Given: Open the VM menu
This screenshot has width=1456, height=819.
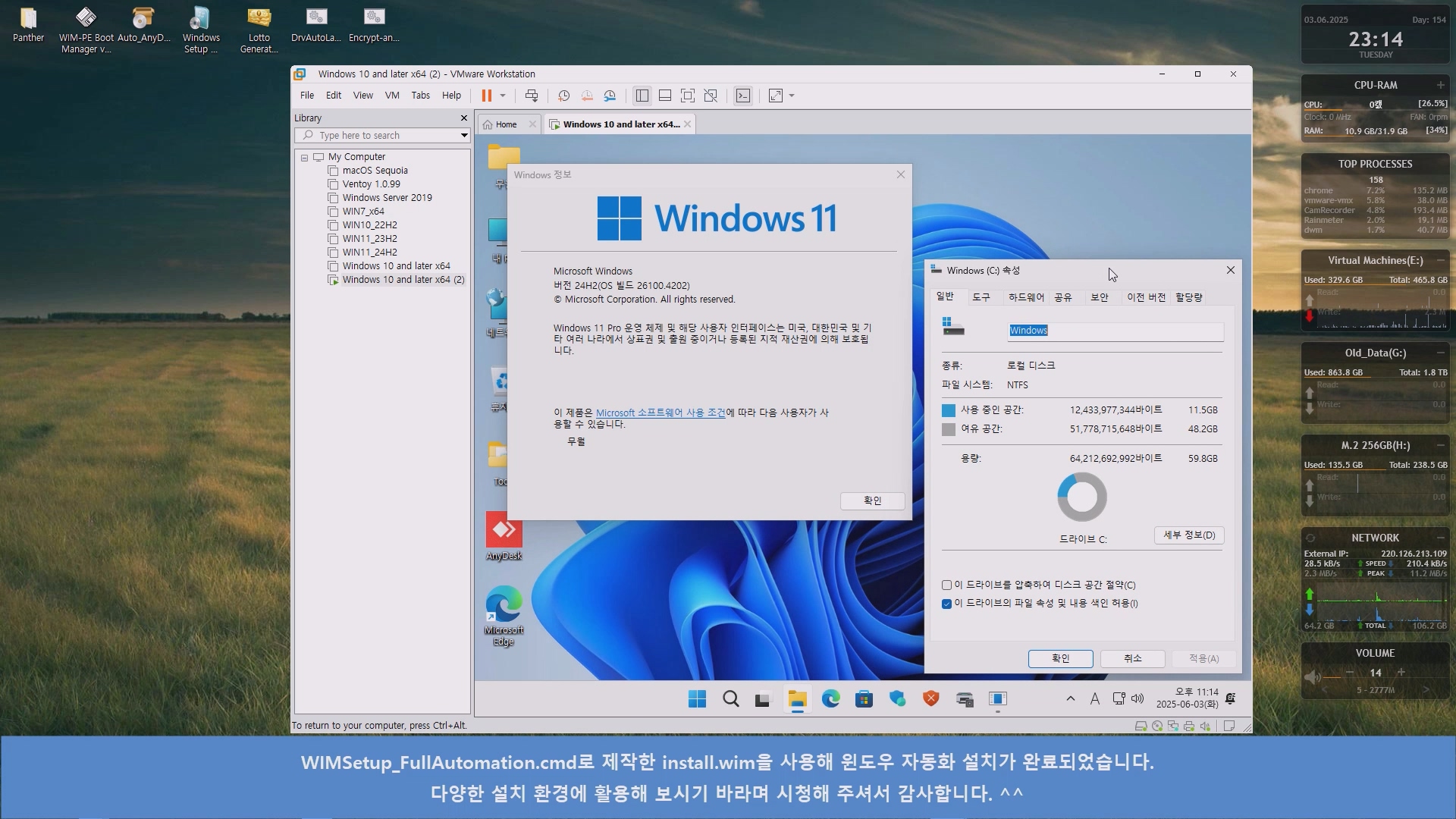Looking at the screenshot, I should click(x=391, y=96).
